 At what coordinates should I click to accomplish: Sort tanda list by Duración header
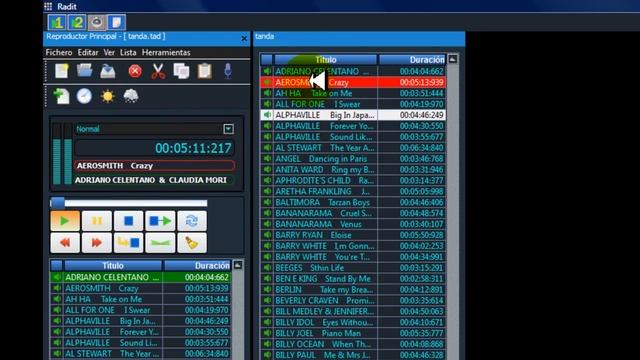(x=412, y=60)
